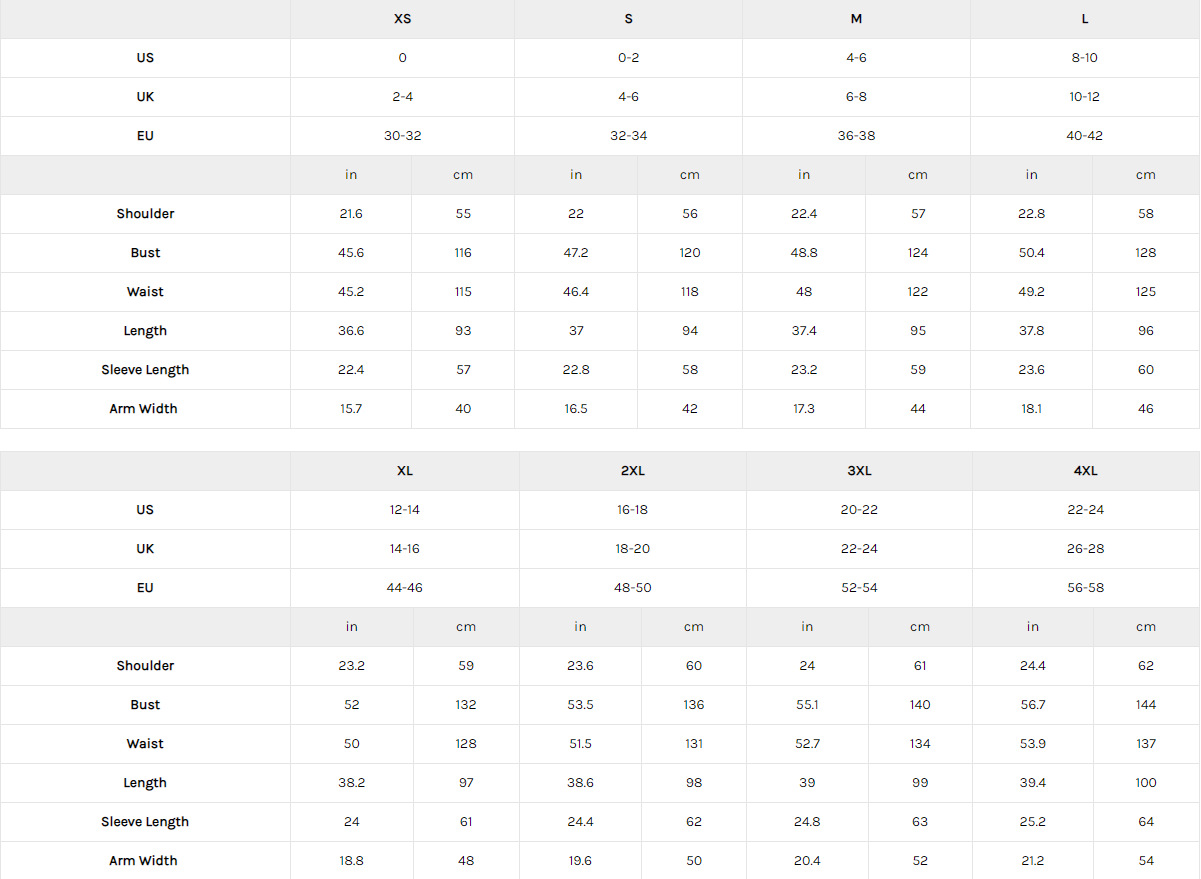Select the L size column header
Screen dimensions: 1201x879
point(1084,19)
